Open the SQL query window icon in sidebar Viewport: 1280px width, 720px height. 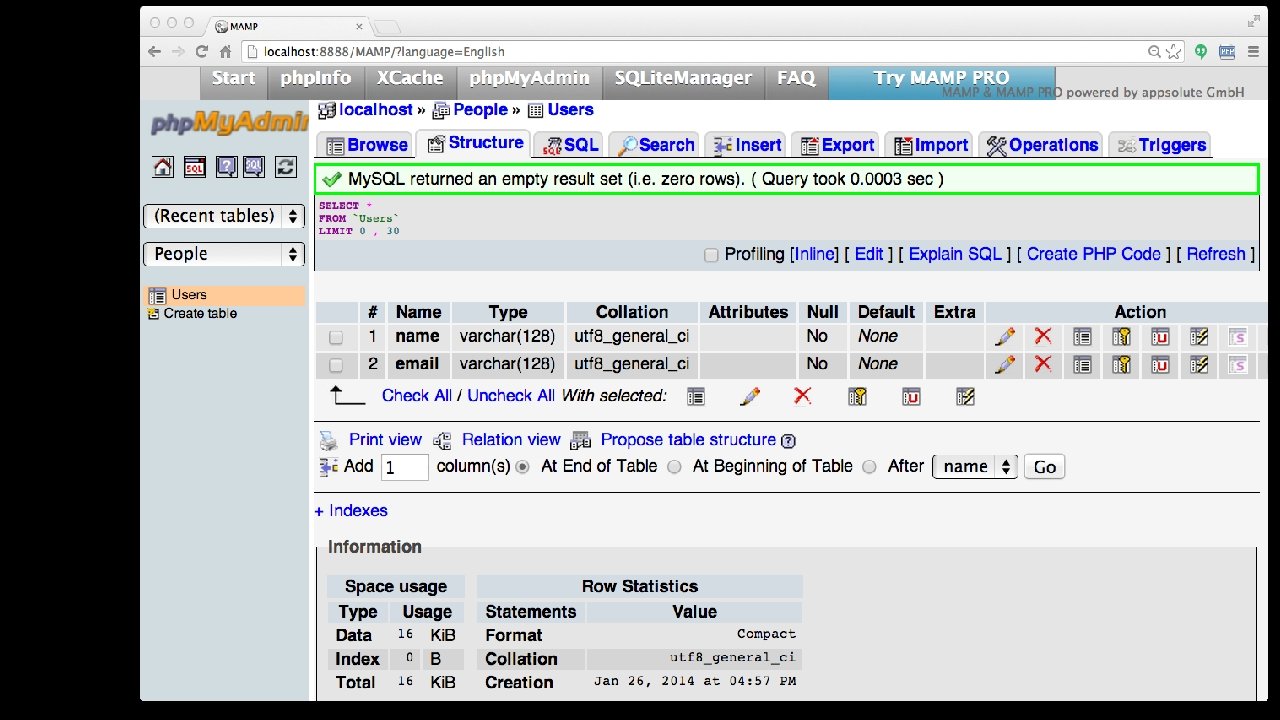pos(195,167)
